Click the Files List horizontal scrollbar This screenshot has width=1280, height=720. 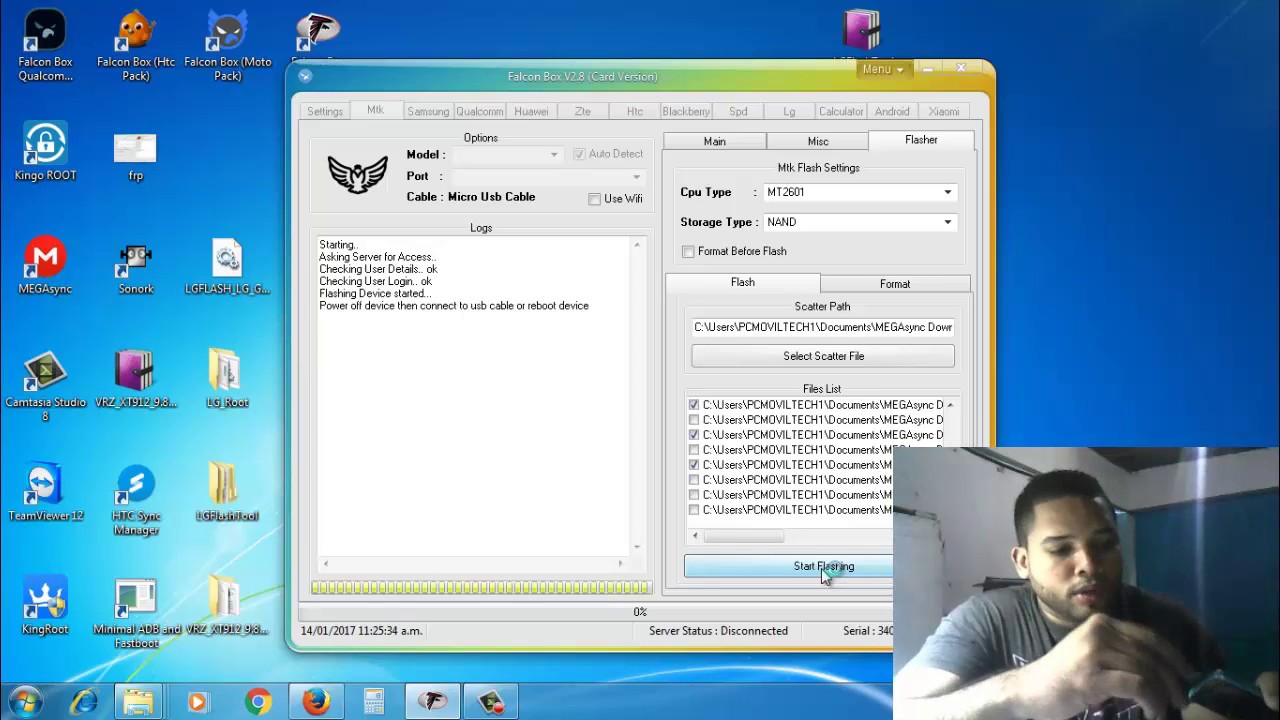[745, 536]
